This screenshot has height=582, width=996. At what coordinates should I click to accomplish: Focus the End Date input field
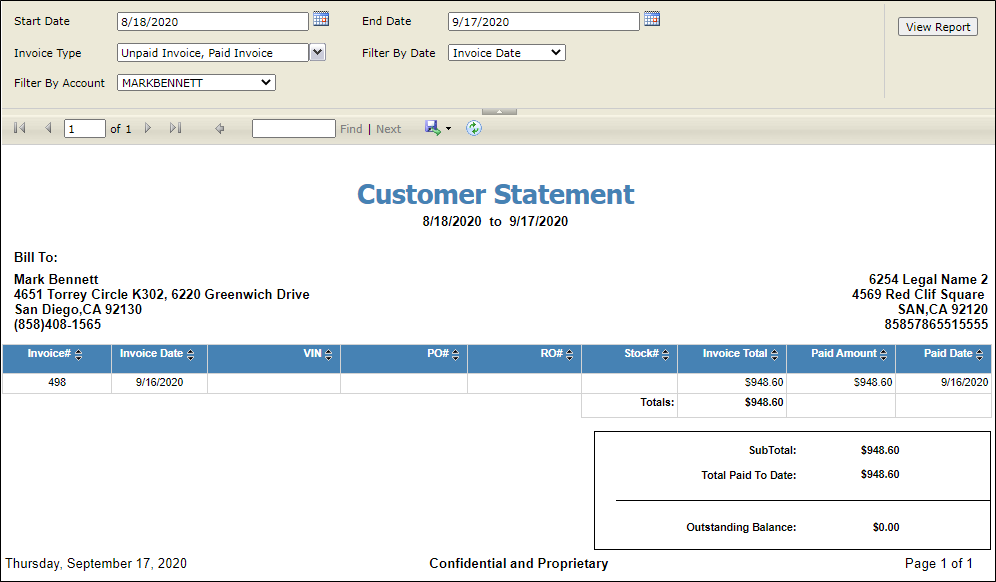tap(544, 21)
